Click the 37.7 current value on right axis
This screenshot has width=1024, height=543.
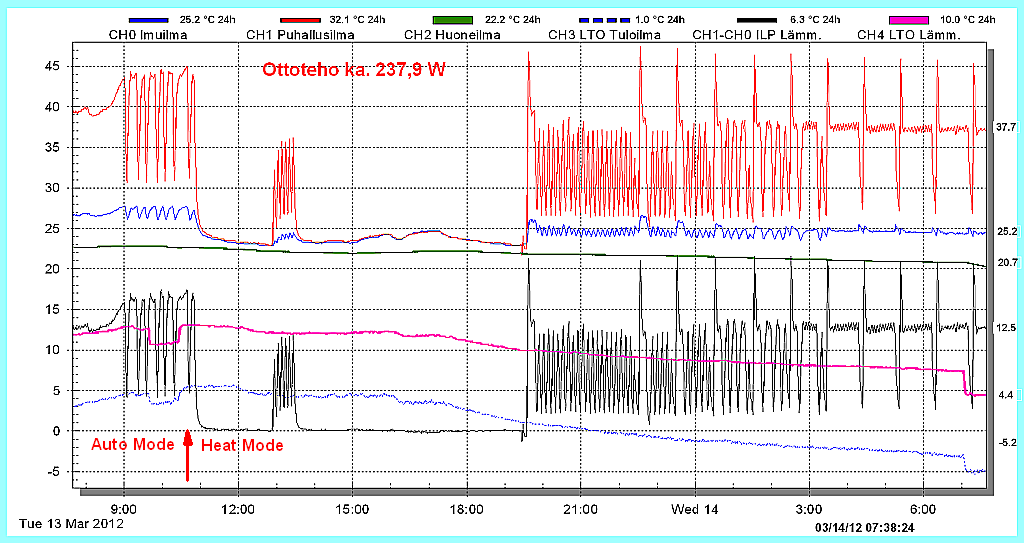[1006, 127]
